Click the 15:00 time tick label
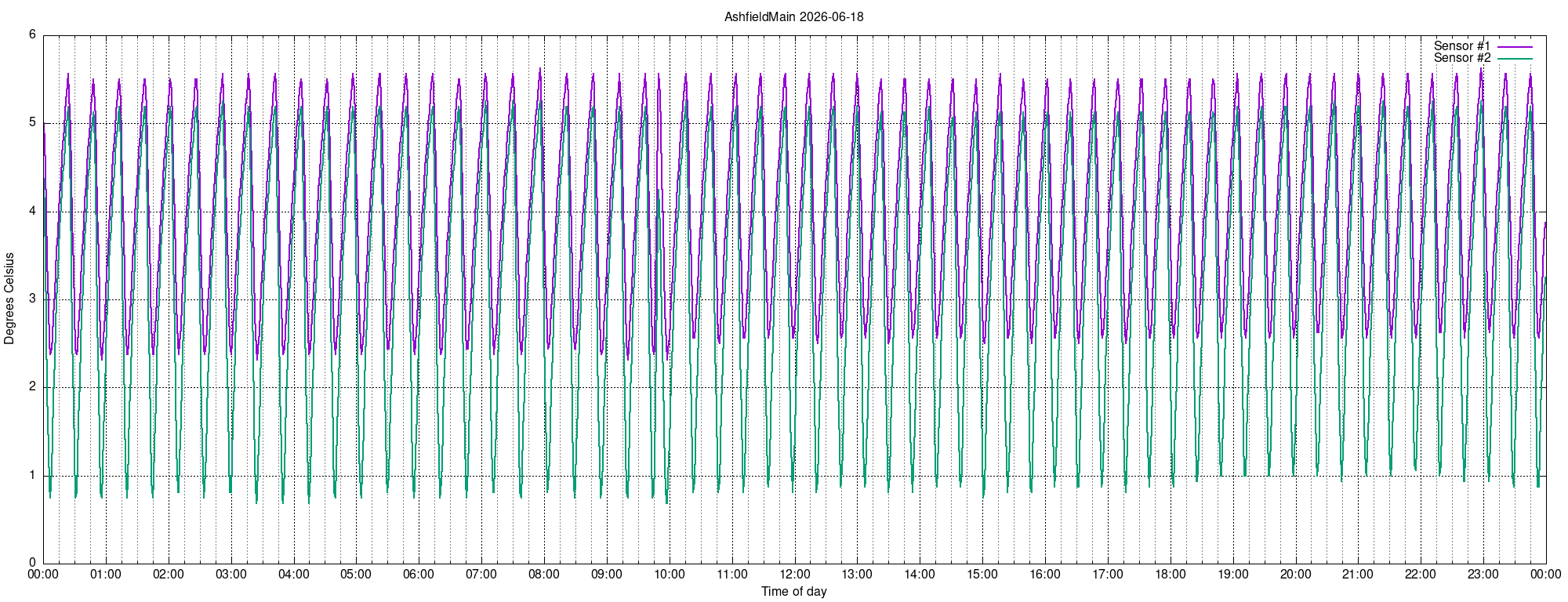Image resolution: width=1568 pixels, height=602 pixels. (x=982, y=575)
